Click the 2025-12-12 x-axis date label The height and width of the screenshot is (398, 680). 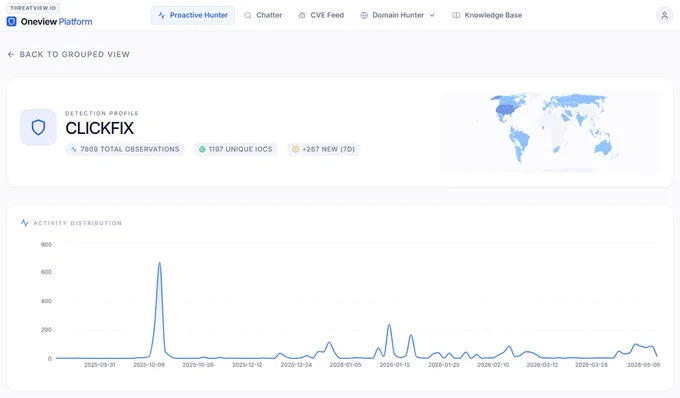tap(247, 365)
